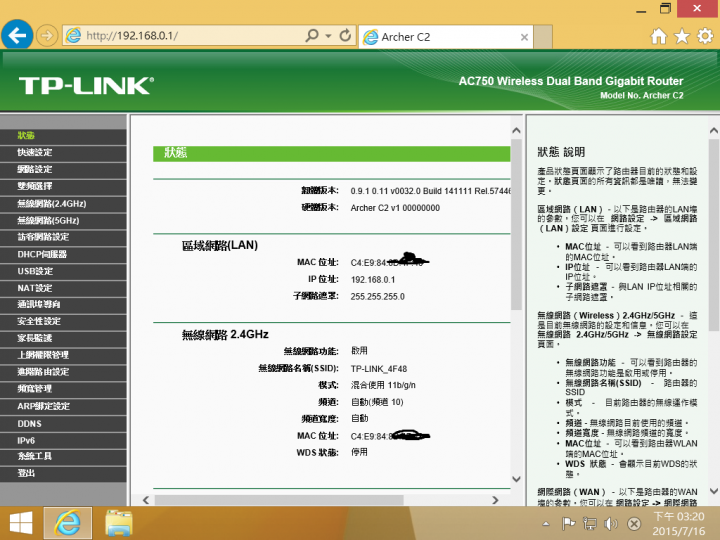
Task: Click the help panel scroll-down arrow
Action: [714, 491]
